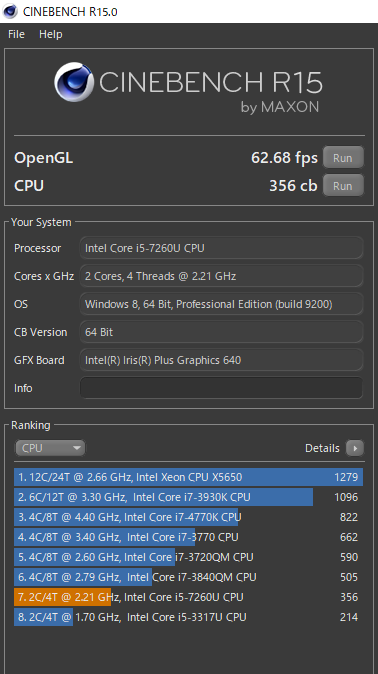378x674 pixels.
Task: Select the i7-4770K ranking entry
Action: pos(188,517)
